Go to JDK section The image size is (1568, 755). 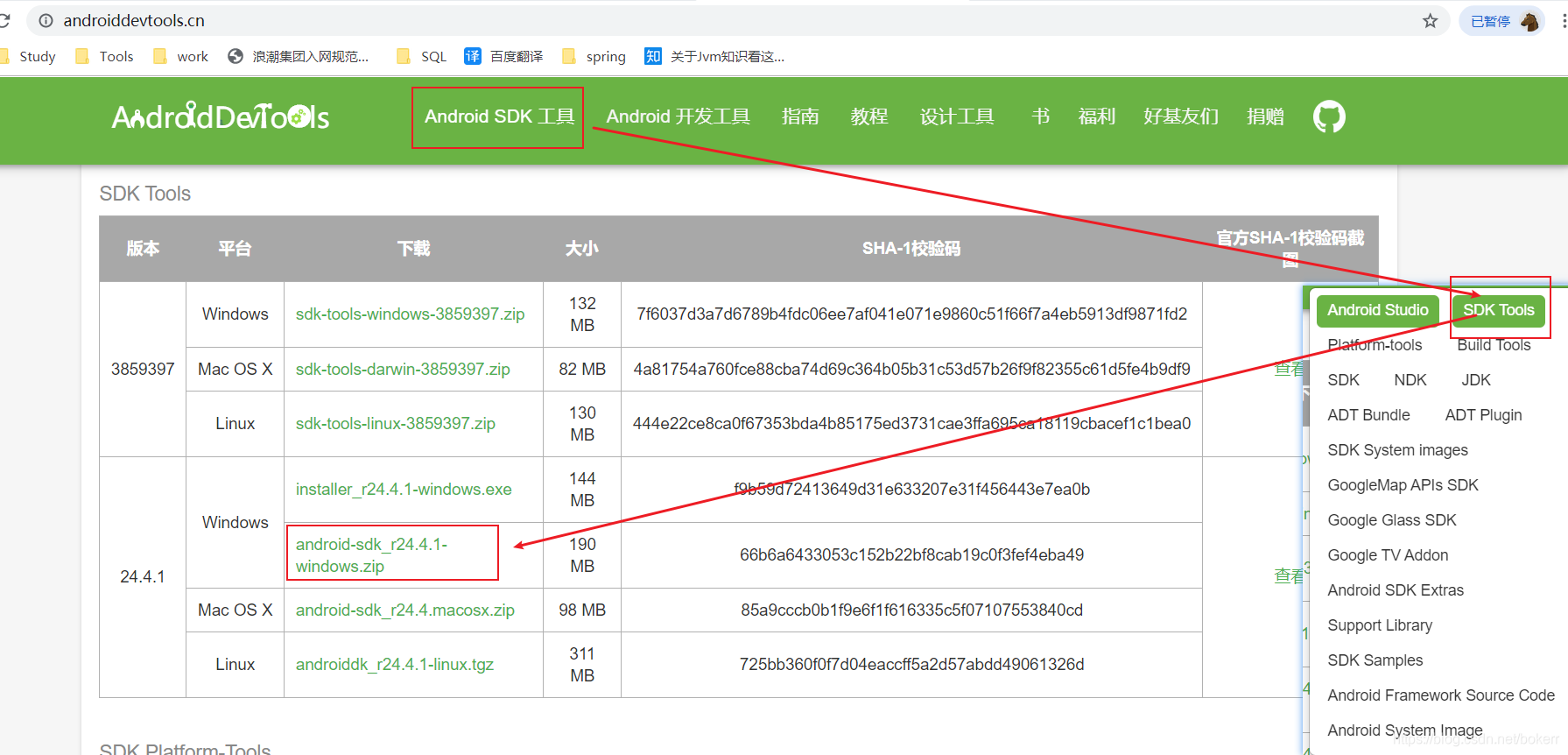(x=1476, y=380)
